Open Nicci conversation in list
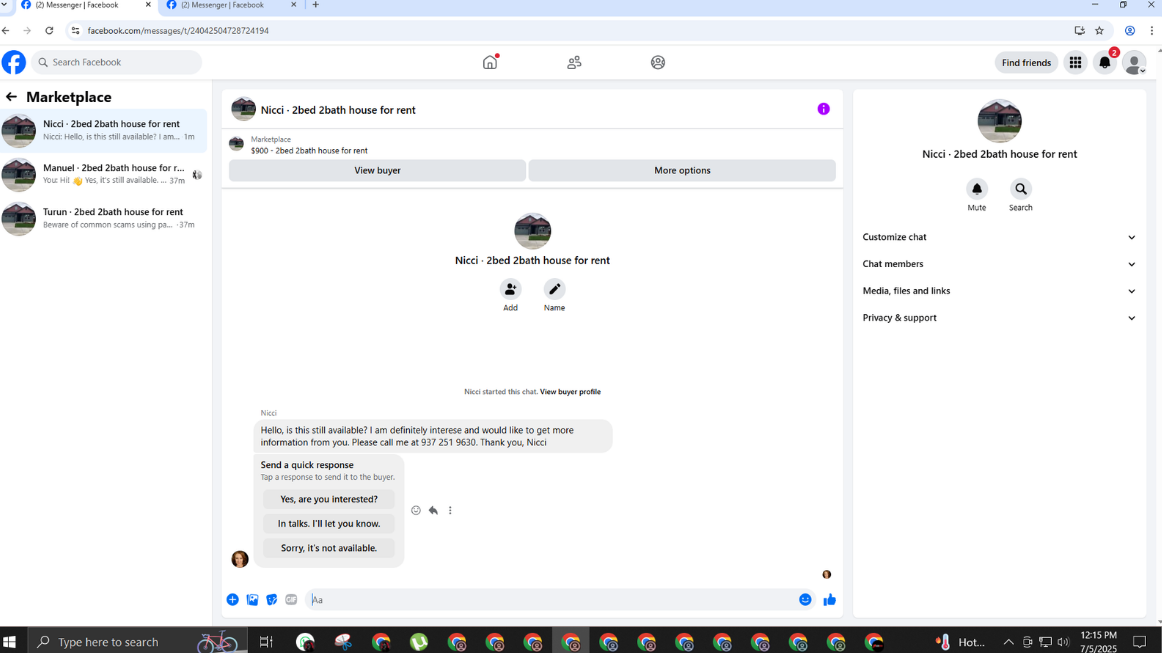This screenshot has height=653, width=1162. point(104,130)
